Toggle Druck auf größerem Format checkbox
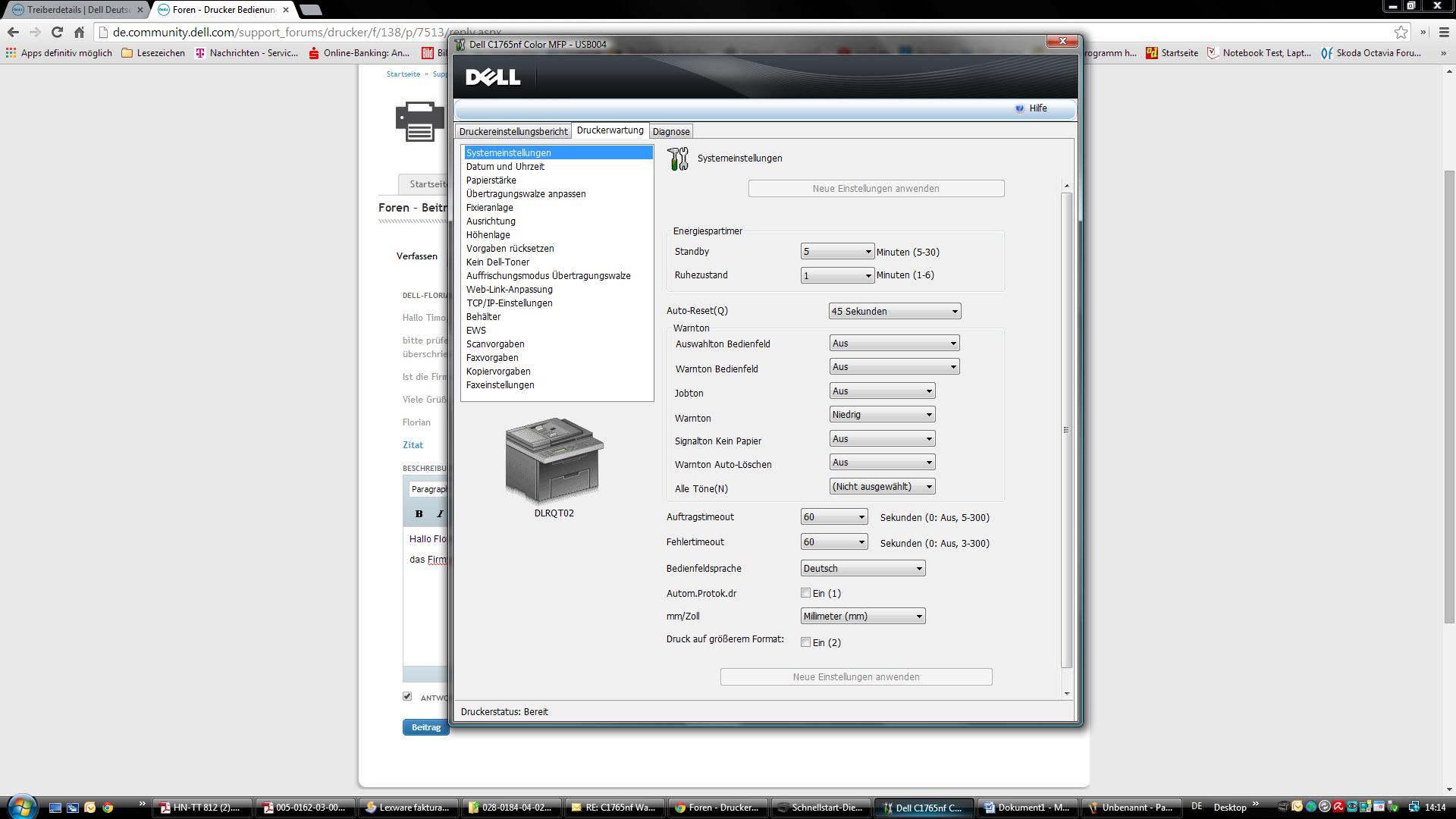1456x819 pixels. coord(805,642)
